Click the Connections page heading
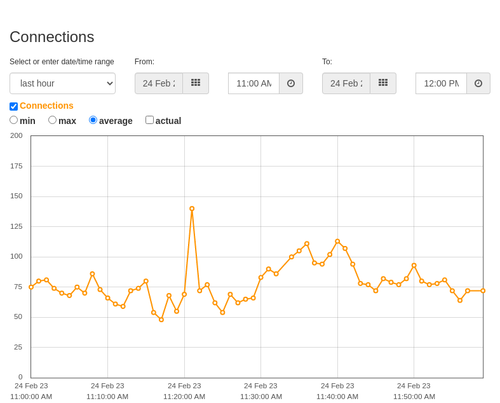This screenshot has height=403, width=500. coord(52,37)
